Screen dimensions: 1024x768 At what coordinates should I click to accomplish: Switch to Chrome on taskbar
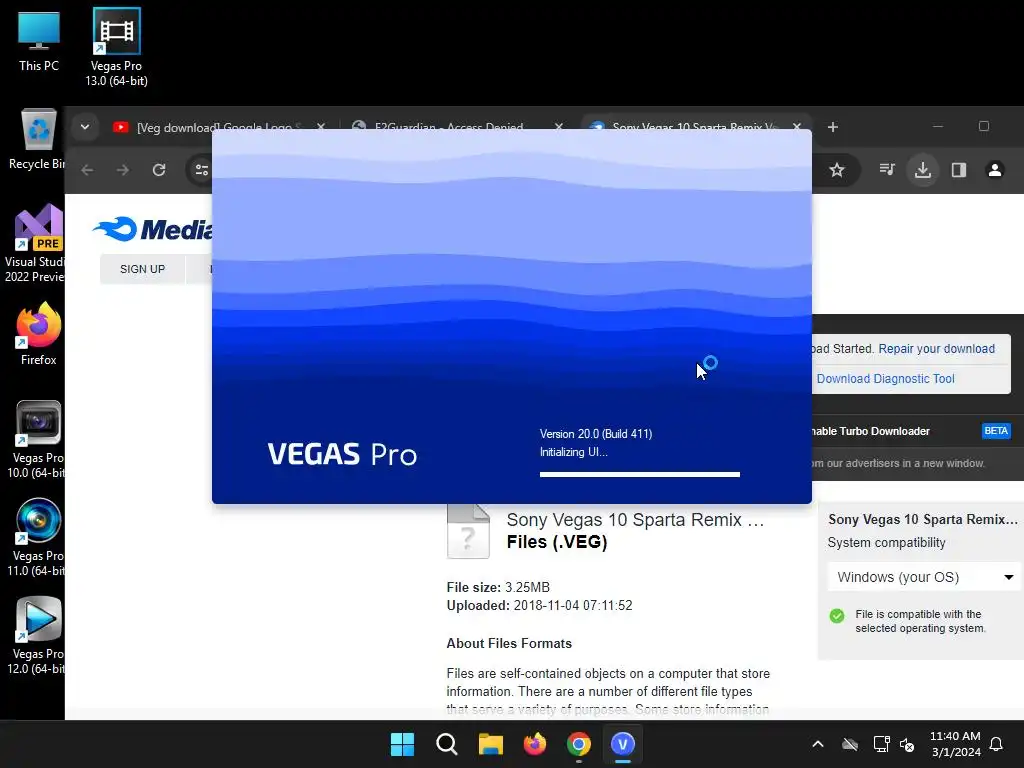coord(579,744)
